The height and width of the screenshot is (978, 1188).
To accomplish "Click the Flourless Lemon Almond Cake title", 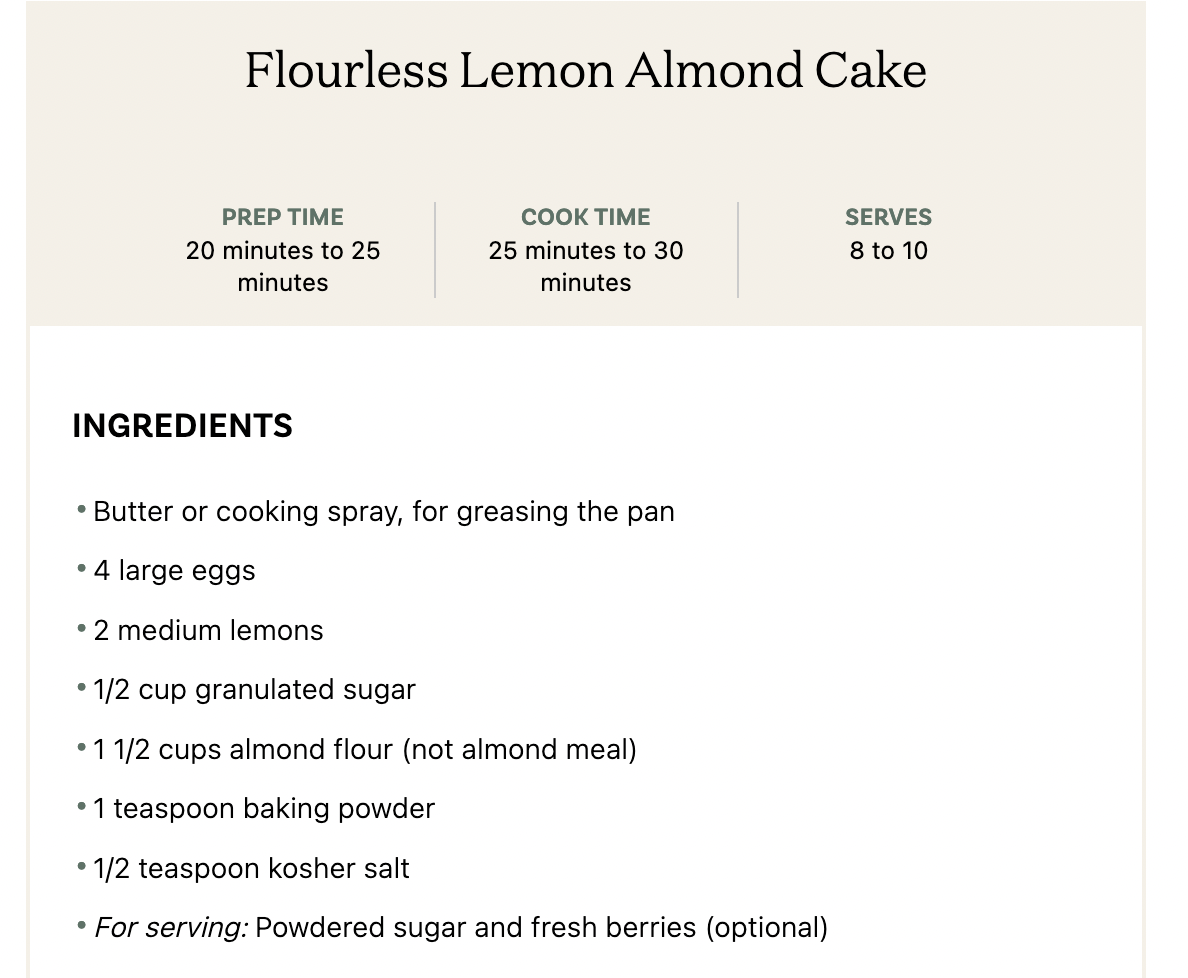I will [585, 71].
